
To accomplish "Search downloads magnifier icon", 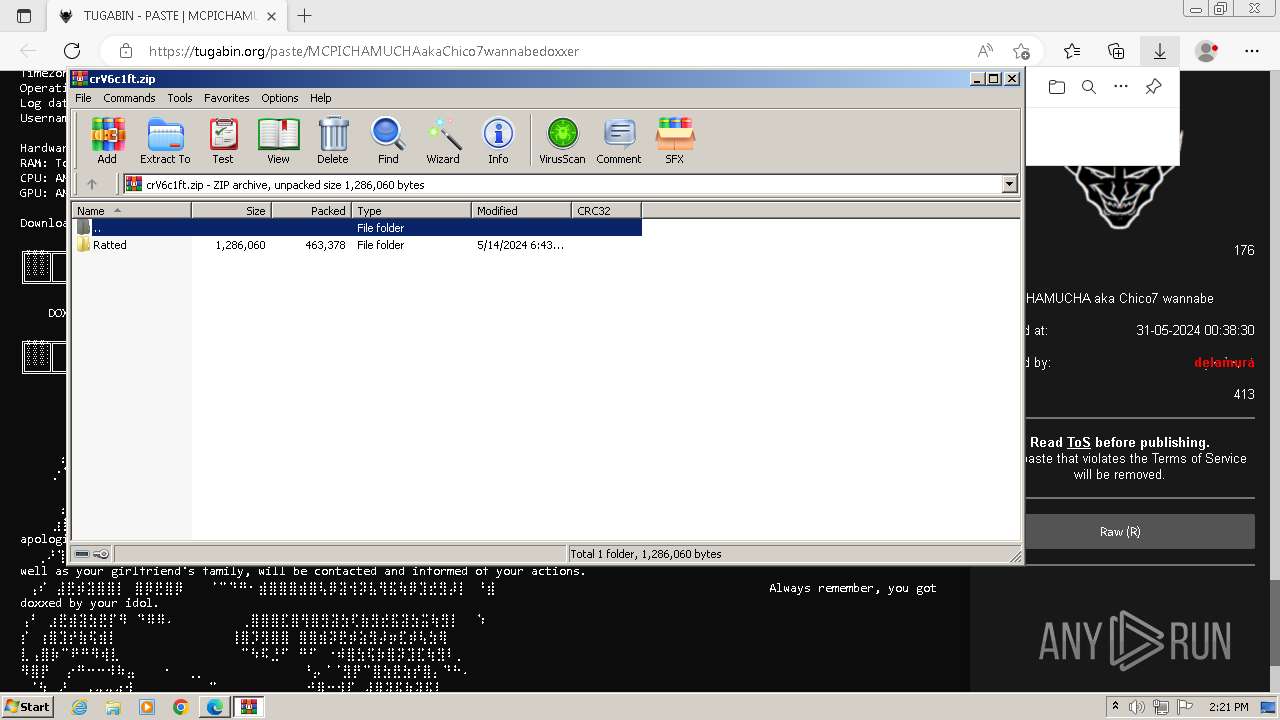I will click(1089, 87).
